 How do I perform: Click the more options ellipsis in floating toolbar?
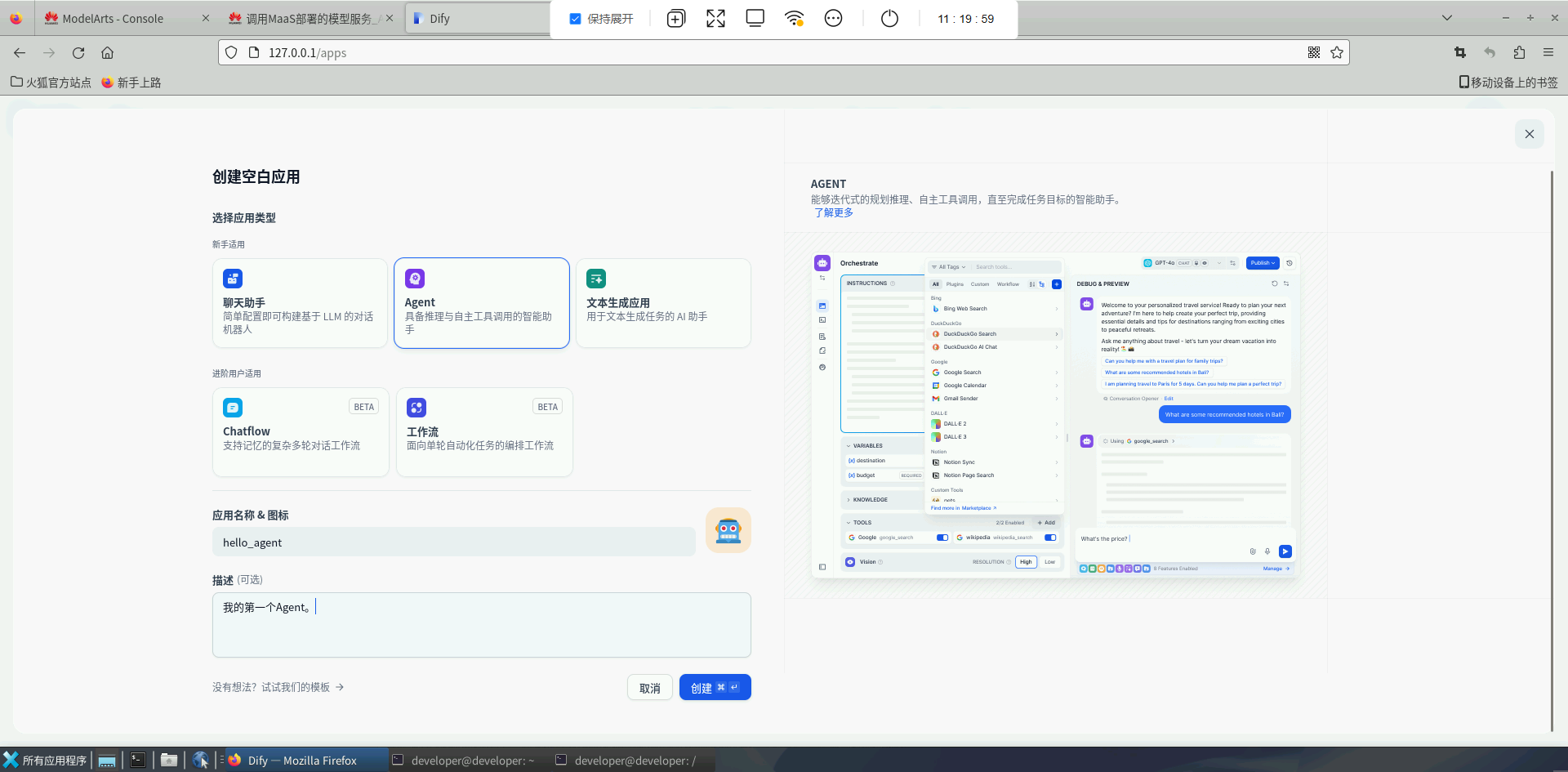coord(833,19)
